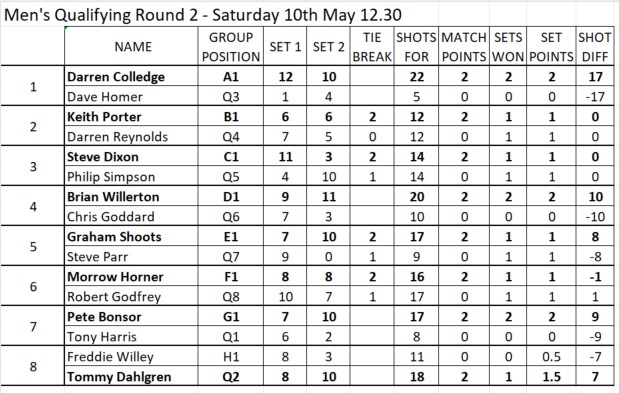Select Graham Shoots' shot diff value 8
The image size is (619, 393).
coord(595,237)
